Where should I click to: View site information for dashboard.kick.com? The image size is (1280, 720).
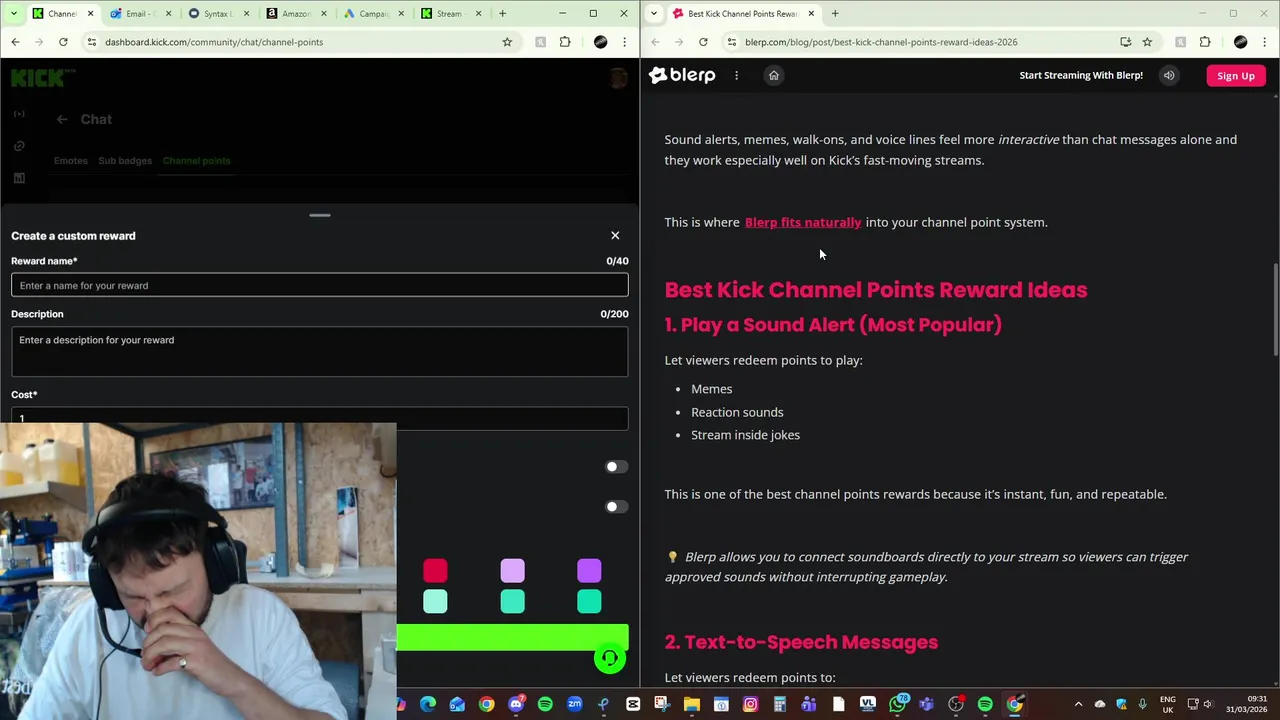(91, 42)
